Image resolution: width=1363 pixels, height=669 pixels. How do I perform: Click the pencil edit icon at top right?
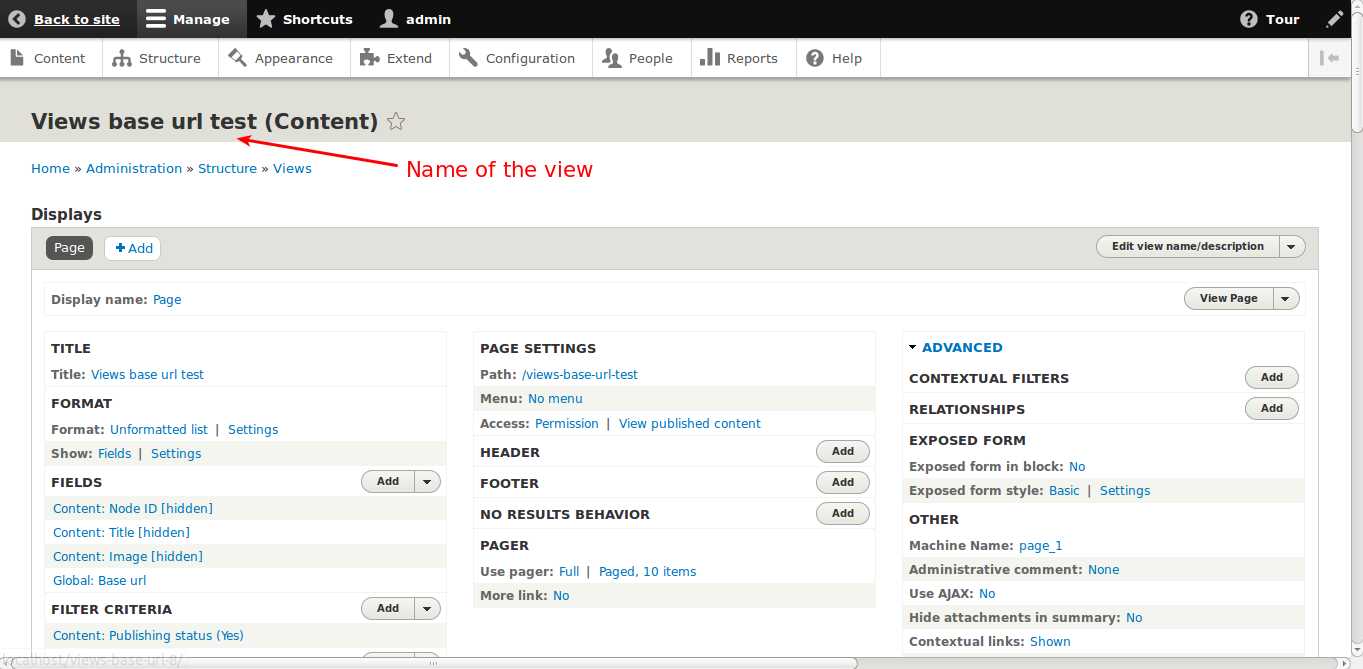pyautogui.click(x=1335, y=18)
